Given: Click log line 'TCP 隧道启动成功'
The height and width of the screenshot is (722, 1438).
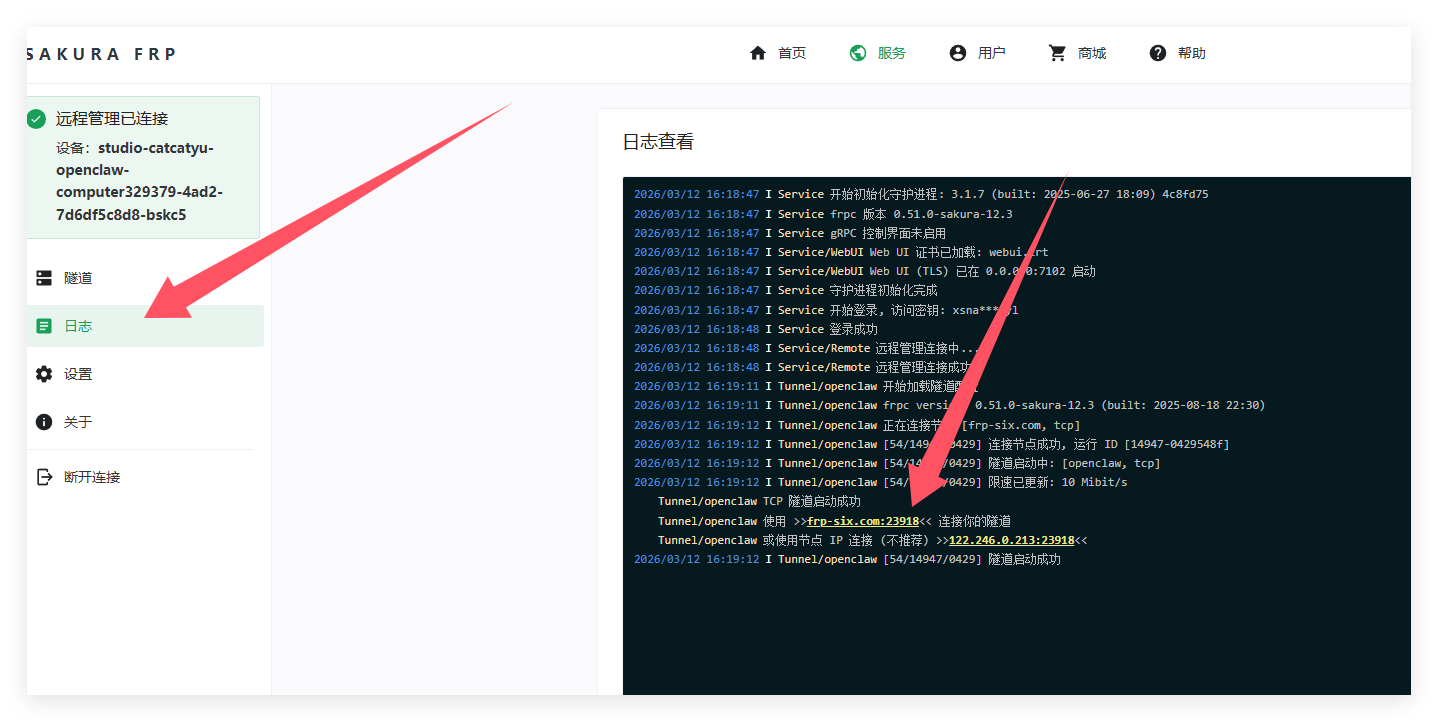Looking at the screenshot, I should coord(759,501).
